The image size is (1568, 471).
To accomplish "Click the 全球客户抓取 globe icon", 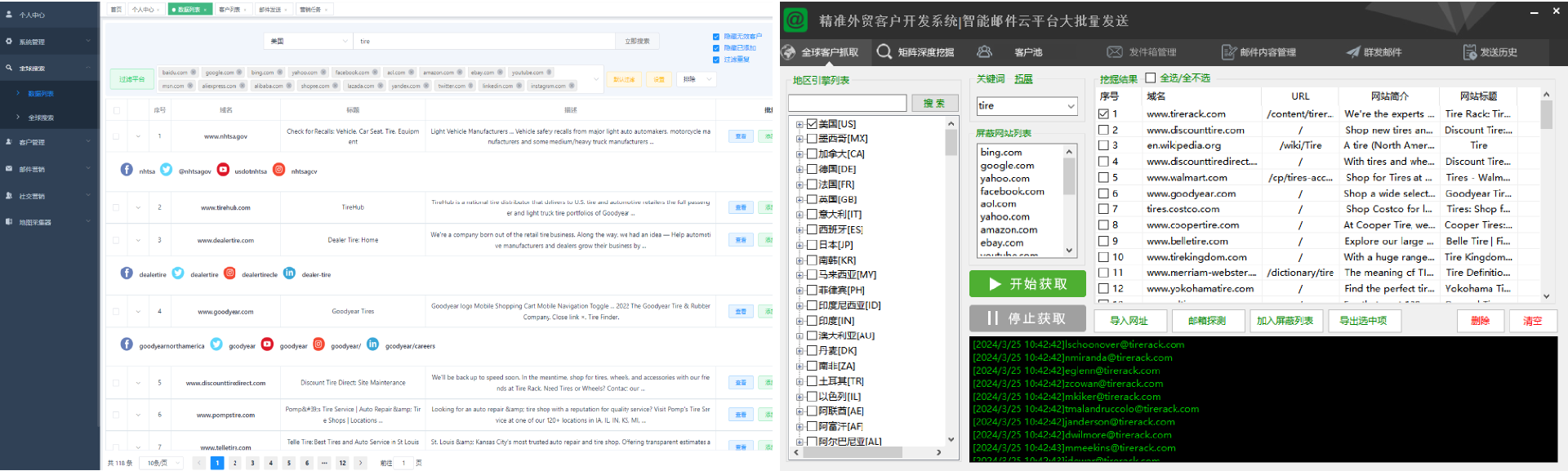I will click(789, 52).
